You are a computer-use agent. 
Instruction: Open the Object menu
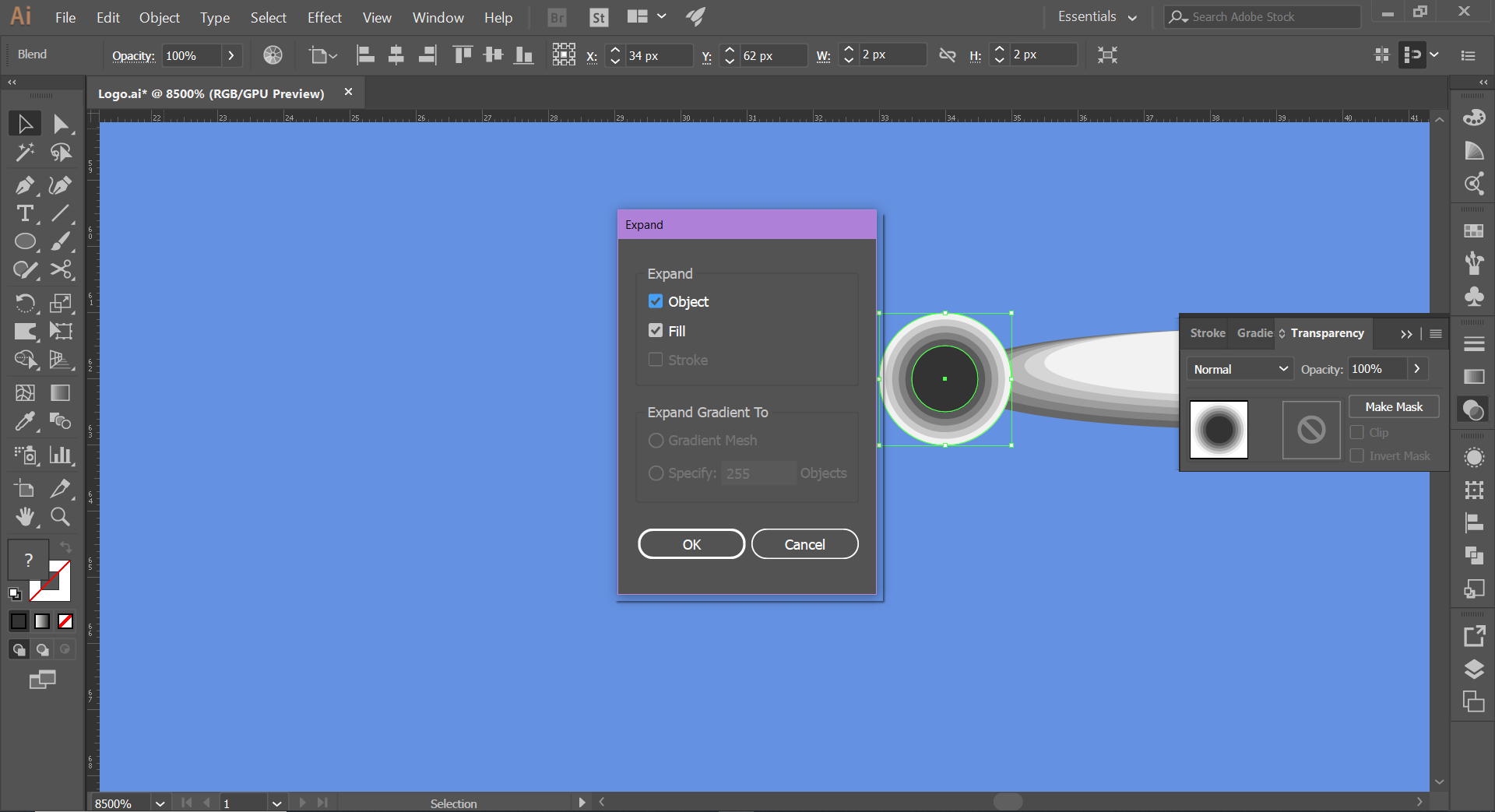(160, 17)
